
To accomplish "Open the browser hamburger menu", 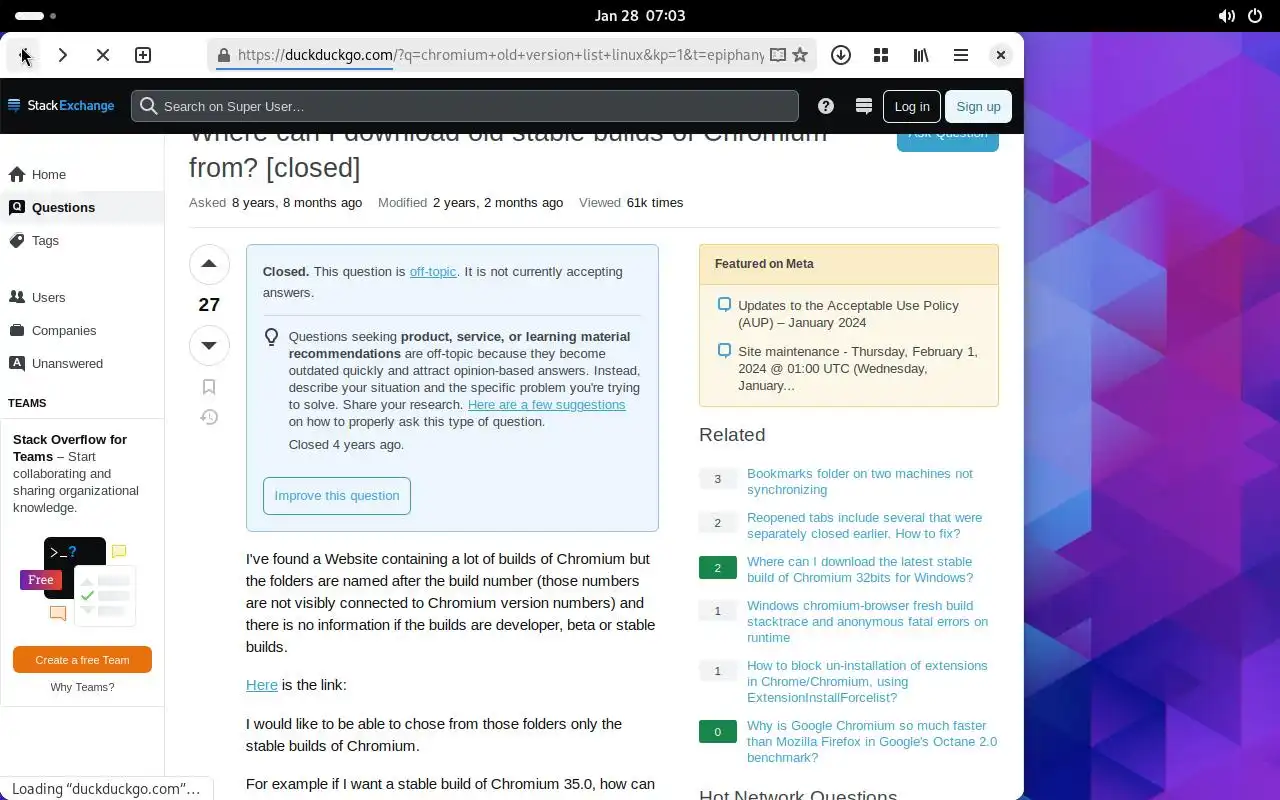I will 961,55.
